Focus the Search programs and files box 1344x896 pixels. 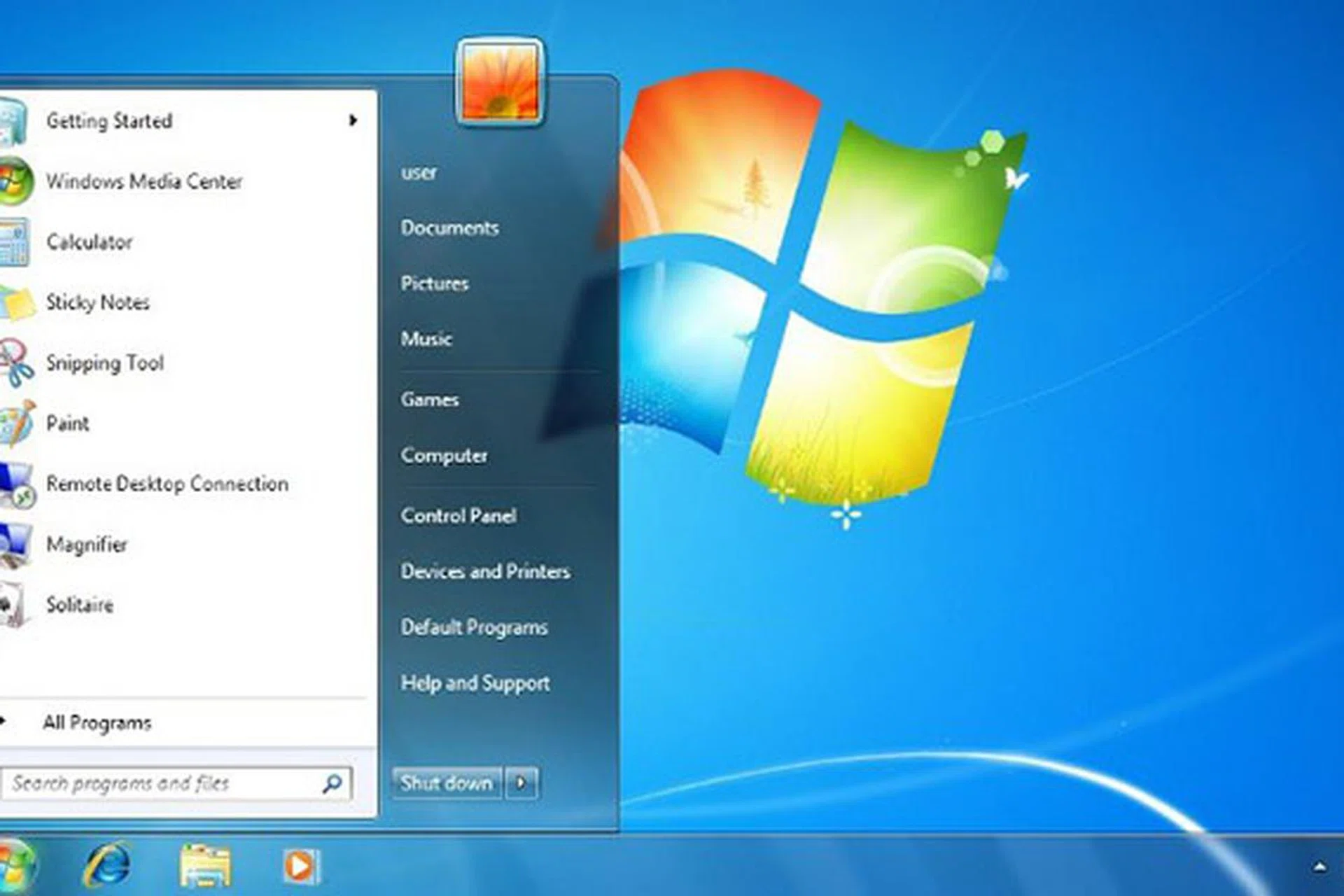pos(161,783)
